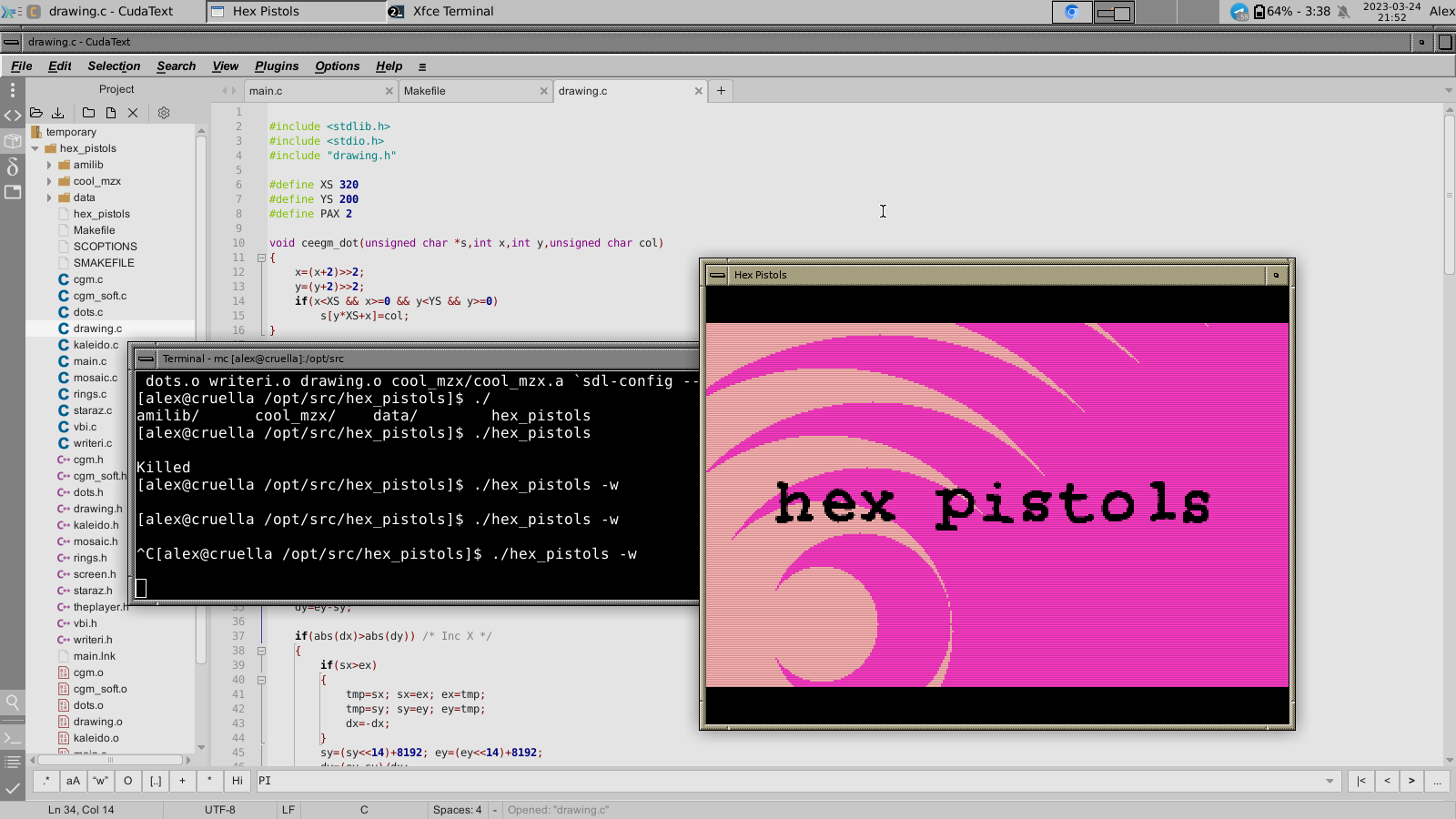1456x819 pixels.
Task: Find previous match button
Action: (x=1387, y=781)
